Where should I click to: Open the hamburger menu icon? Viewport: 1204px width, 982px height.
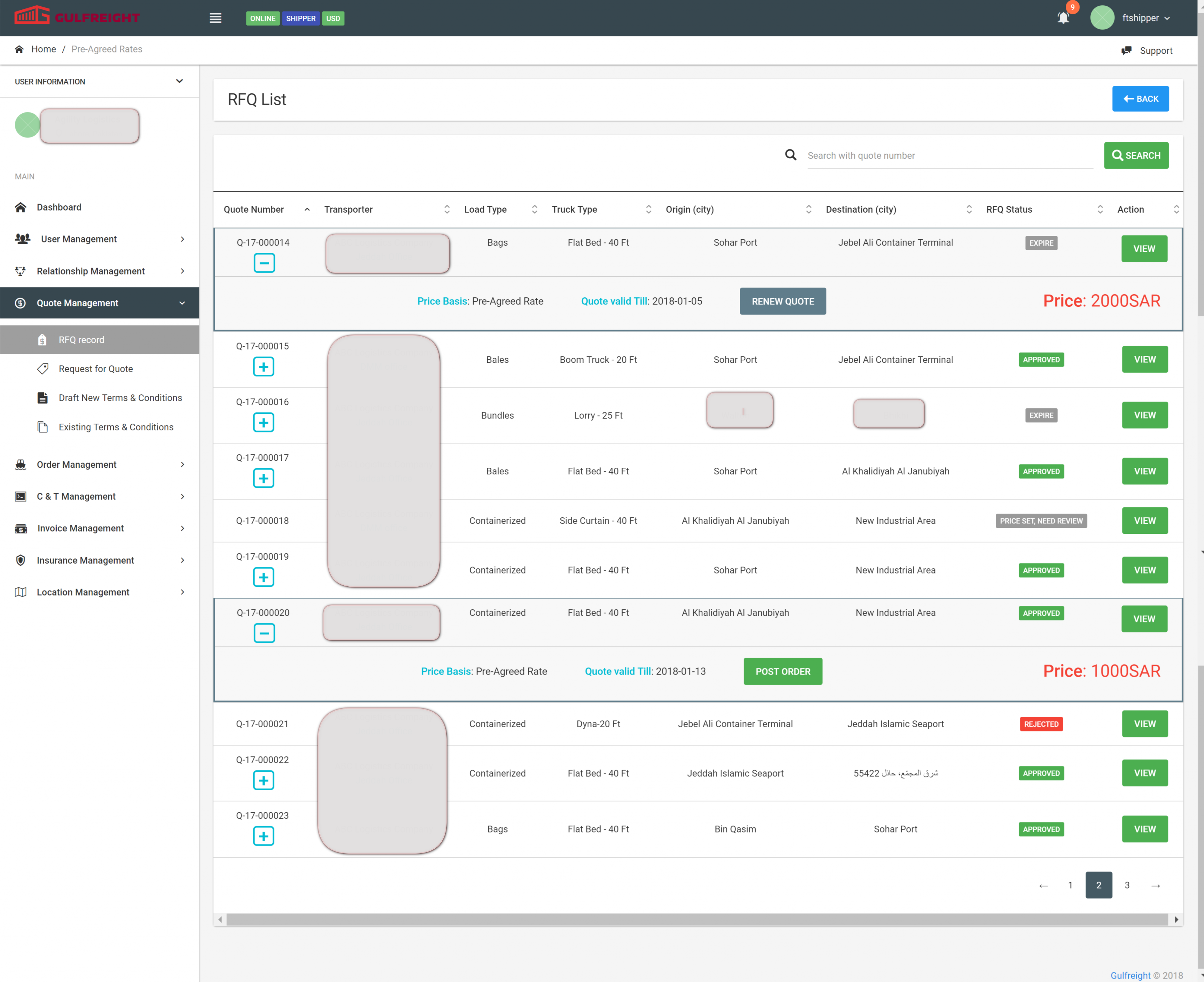point(215,18)
